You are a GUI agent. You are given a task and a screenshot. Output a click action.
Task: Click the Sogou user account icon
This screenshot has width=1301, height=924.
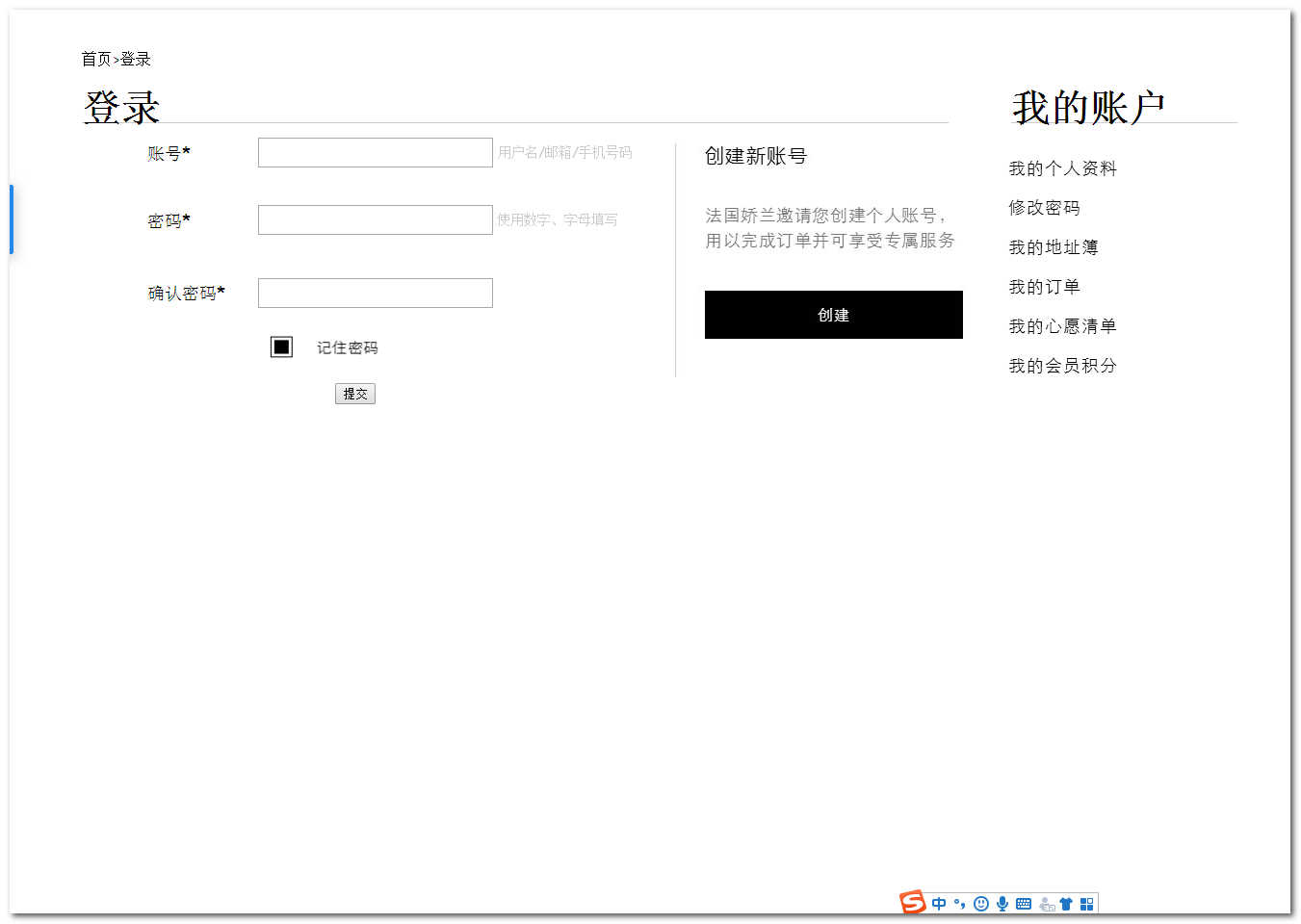point(1047,904)
